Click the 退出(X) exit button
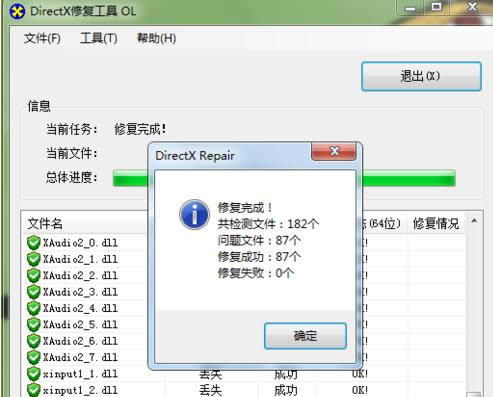Viewport: 493px width, 397px height. [421, 76]
